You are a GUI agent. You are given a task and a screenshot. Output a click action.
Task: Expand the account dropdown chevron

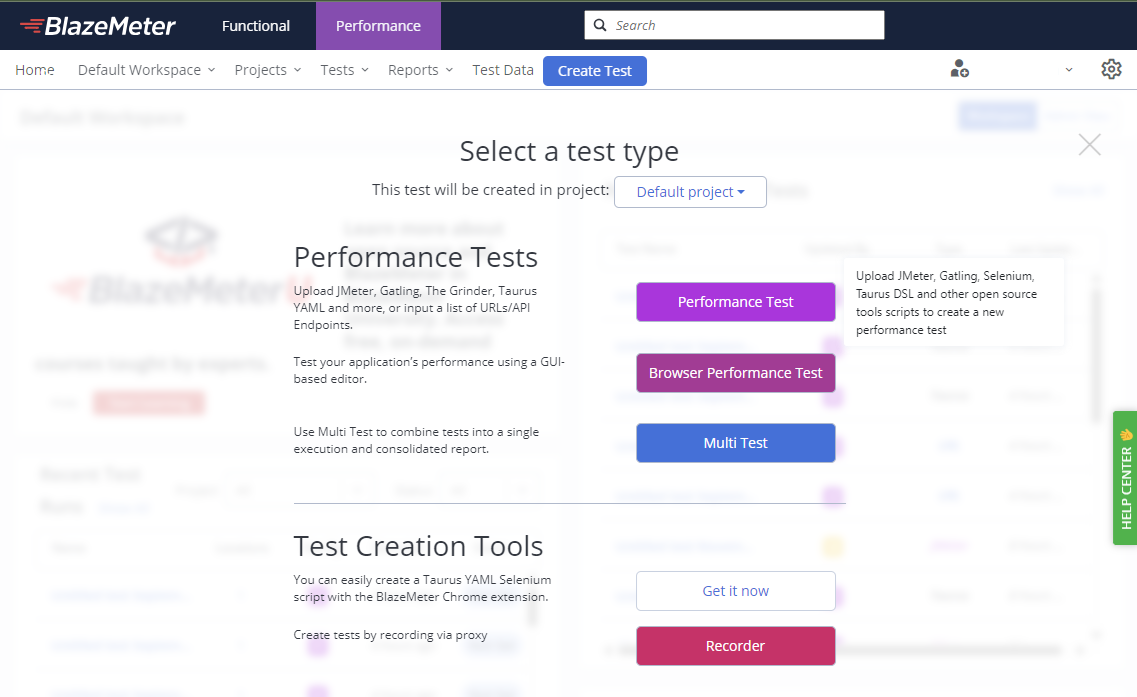coord(1068,70)
